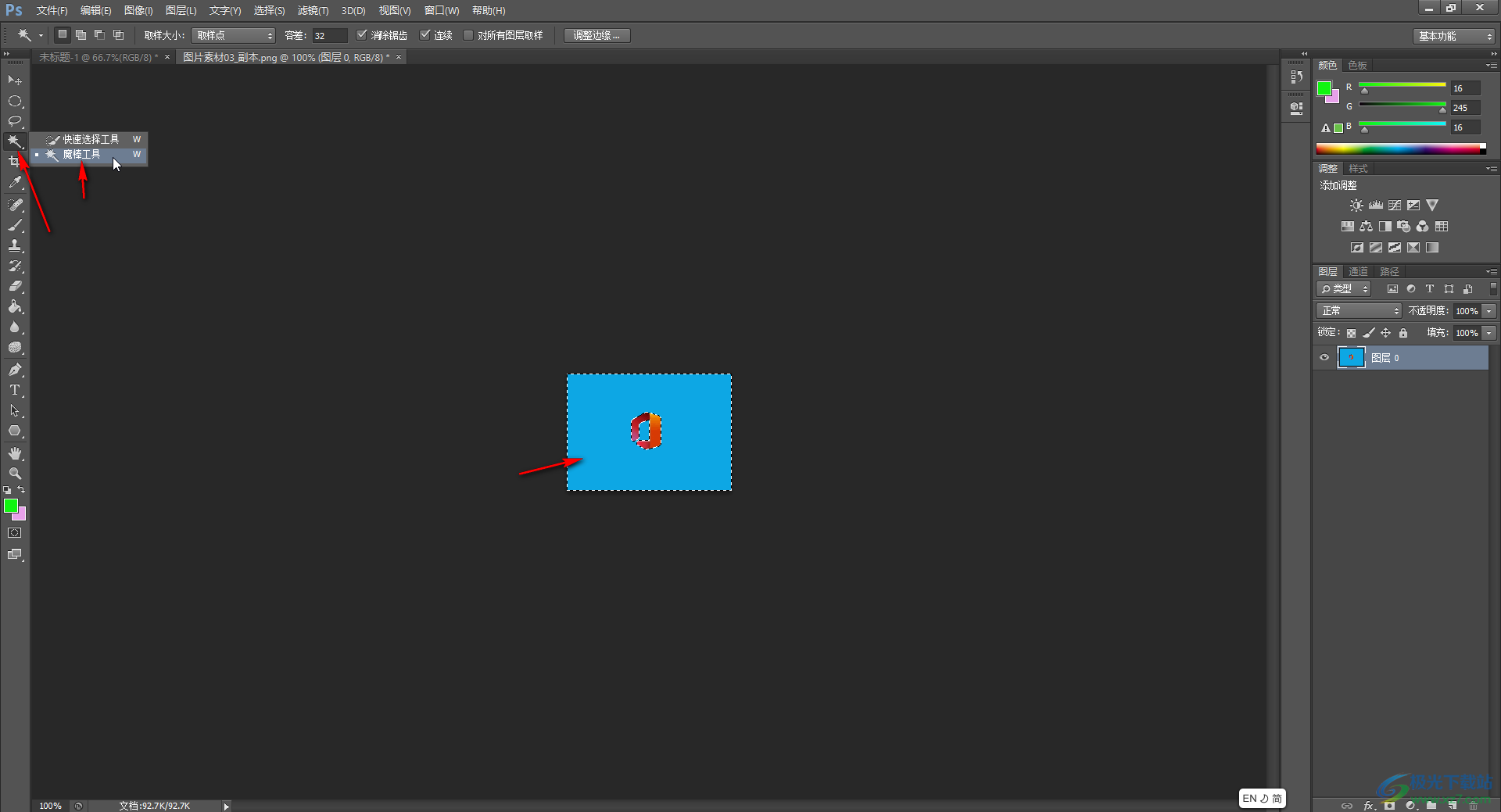The height and width of the screenshot is (812, 1501).
Task: Open 图像(I) menu
Action: (x=138, y=11)
